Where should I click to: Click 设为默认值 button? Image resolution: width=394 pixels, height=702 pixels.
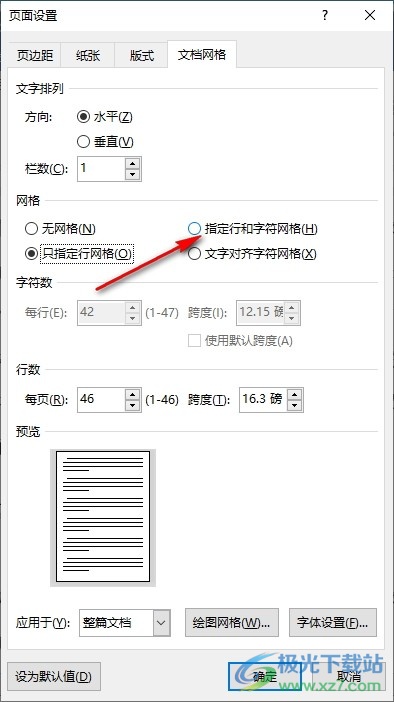tap(54, 676)
